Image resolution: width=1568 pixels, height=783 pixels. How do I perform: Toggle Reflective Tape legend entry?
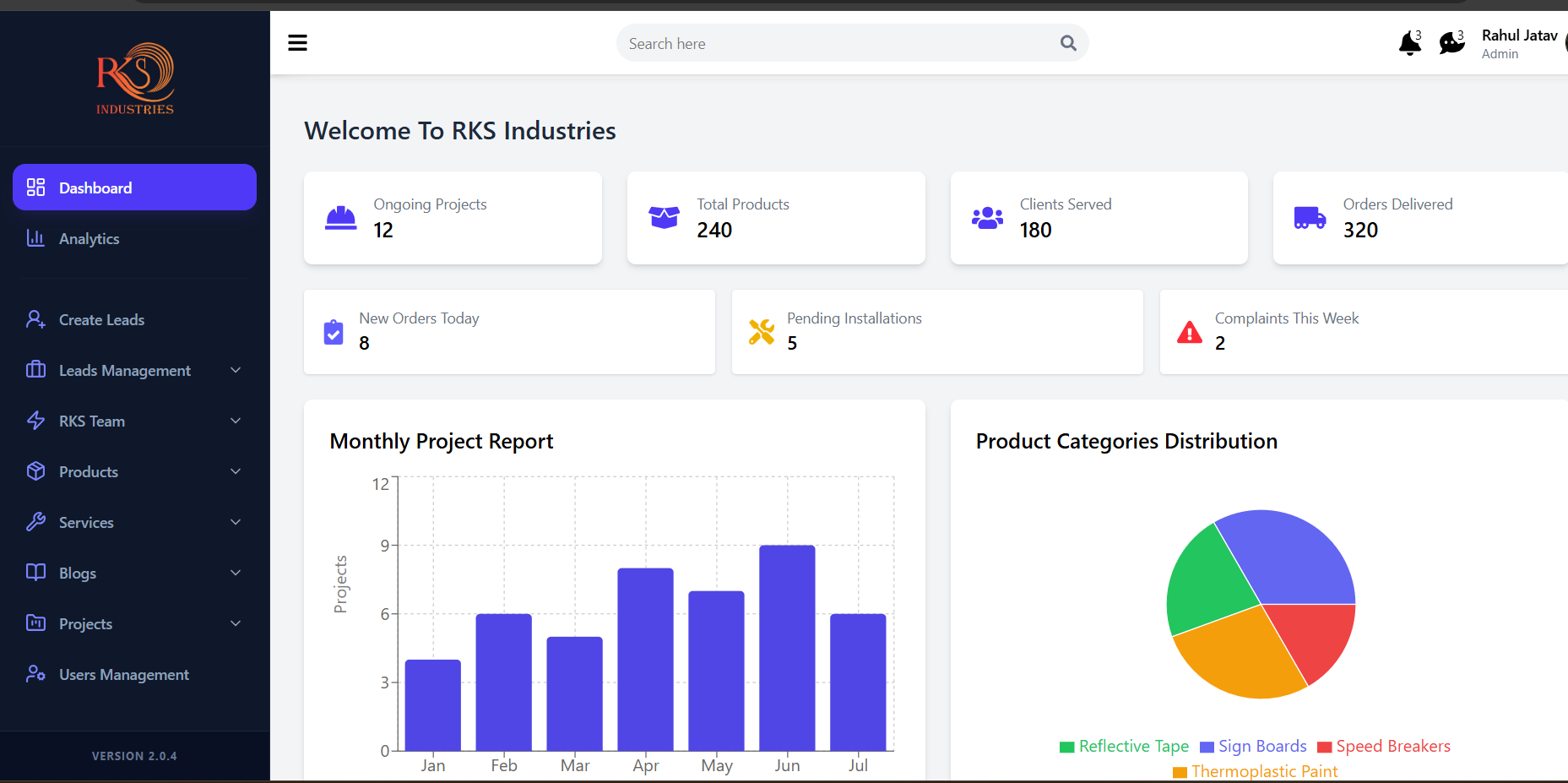(1124, 746)
